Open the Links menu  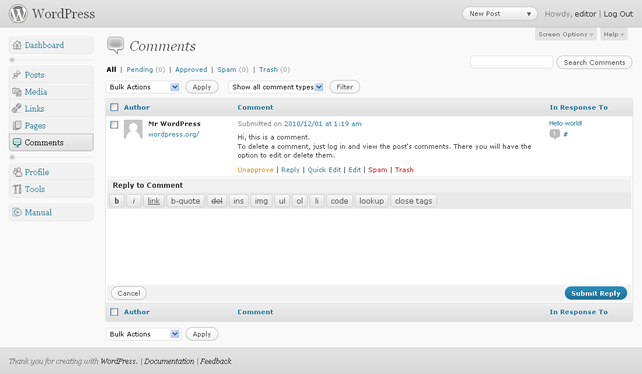(x=51, y=109)
